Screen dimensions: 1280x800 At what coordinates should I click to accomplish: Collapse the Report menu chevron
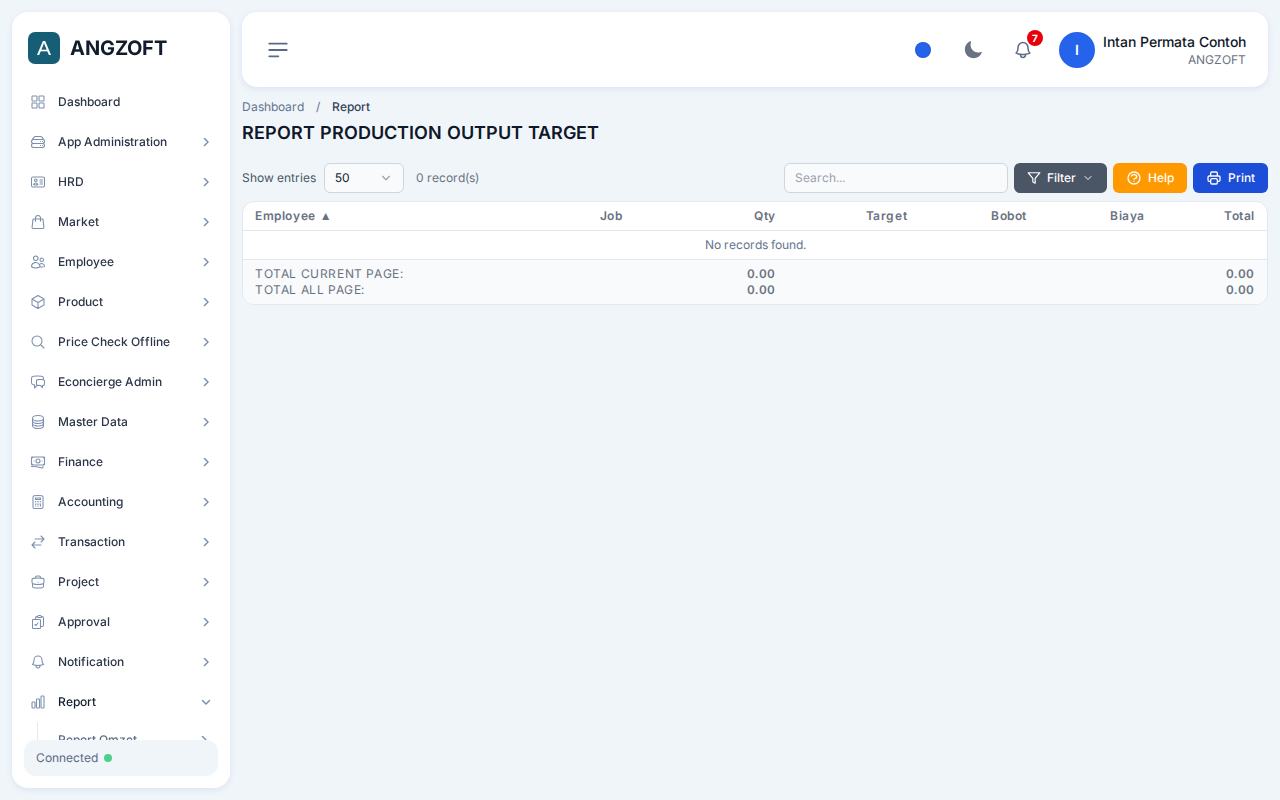[x=206, y=702]
